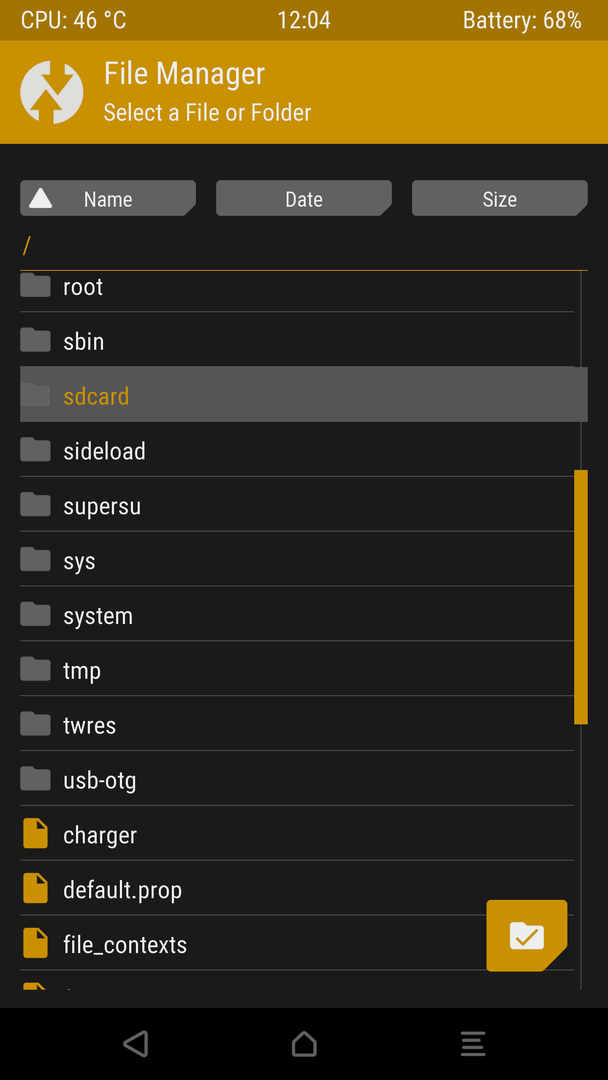Screen dimensions: 608x1080
Task: Click the sbin folder icon
Action: coord(36,341)
